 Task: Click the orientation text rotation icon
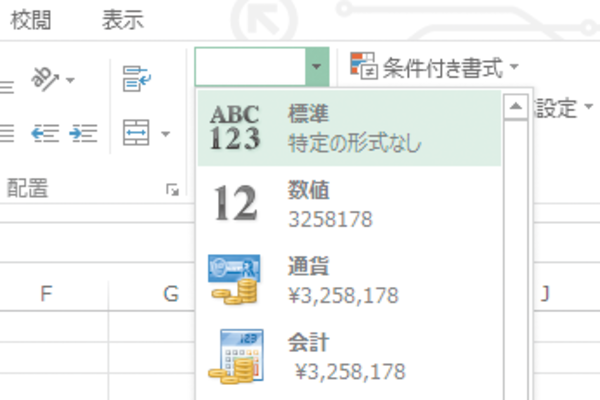pyautogui.click(x=45, y=79)
